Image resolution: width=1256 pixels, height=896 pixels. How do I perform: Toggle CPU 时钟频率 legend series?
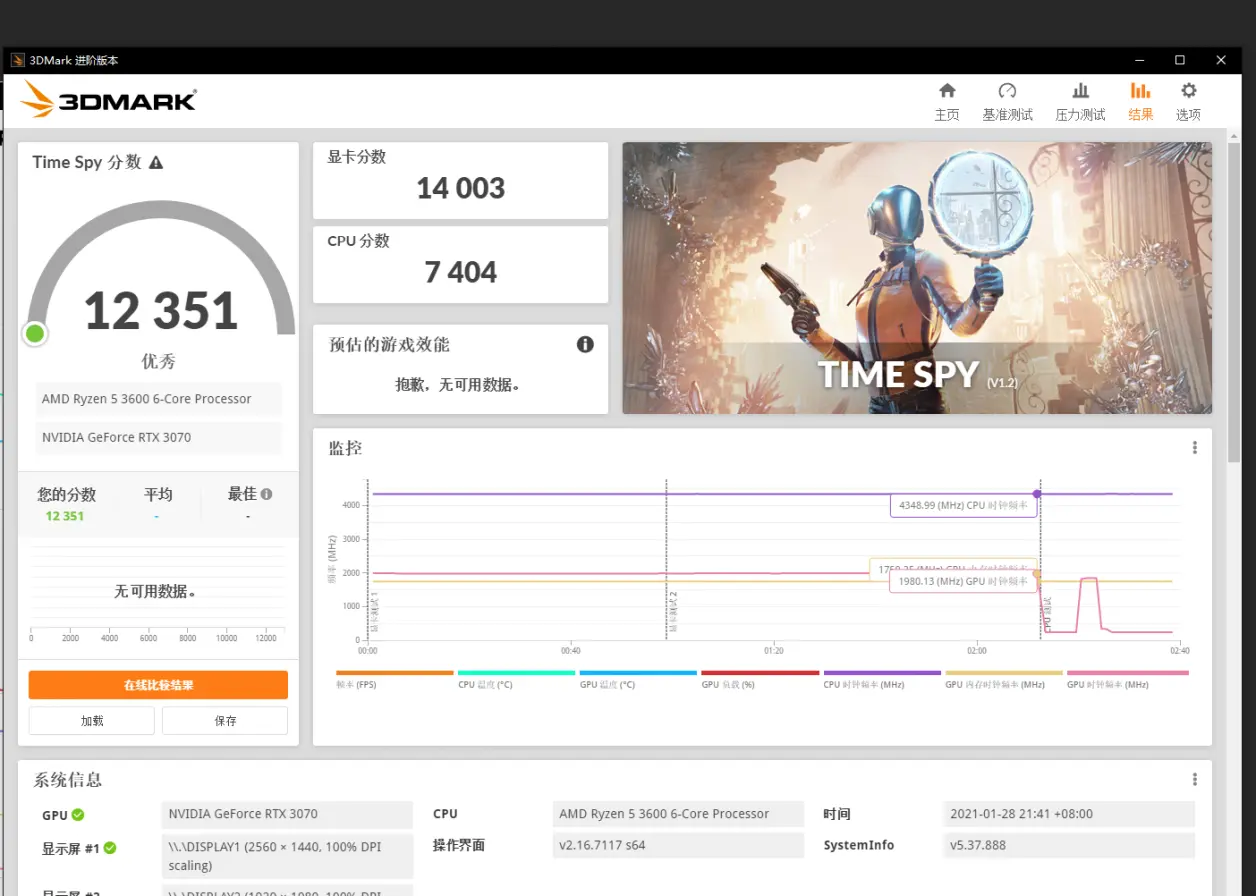[x=882, y=679]
